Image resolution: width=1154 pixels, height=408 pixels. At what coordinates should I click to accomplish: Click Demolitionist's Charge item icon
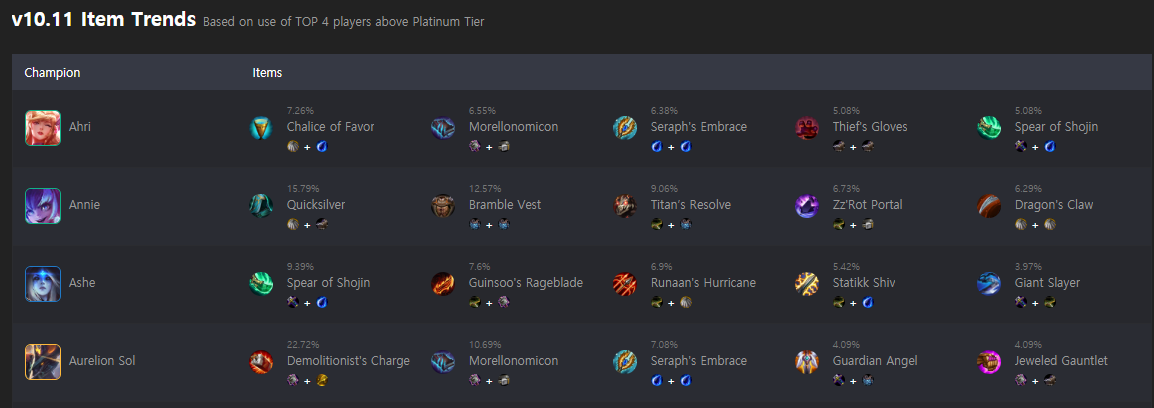click(261, 362)
